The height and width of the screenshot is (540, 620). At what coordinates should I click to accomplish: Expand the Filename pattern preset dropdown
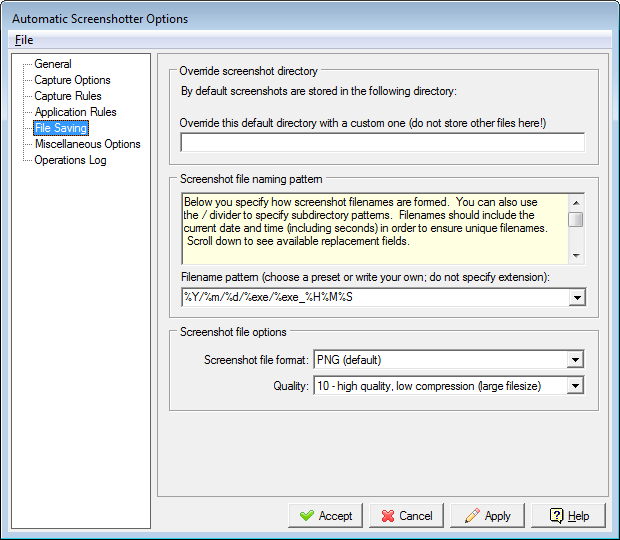click(x=576, y=297)
